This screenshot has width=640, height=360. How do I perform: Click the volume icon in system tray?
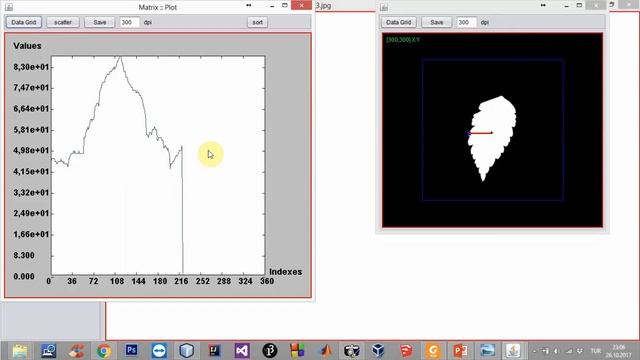coord(556,351)
